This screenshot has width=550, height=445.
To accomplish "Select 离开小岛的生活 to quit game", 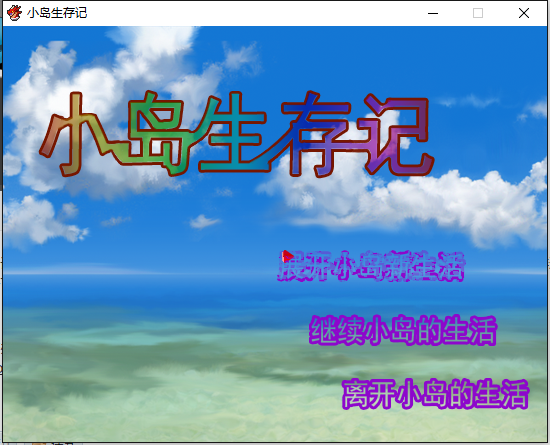I will (x=435, y=394).
